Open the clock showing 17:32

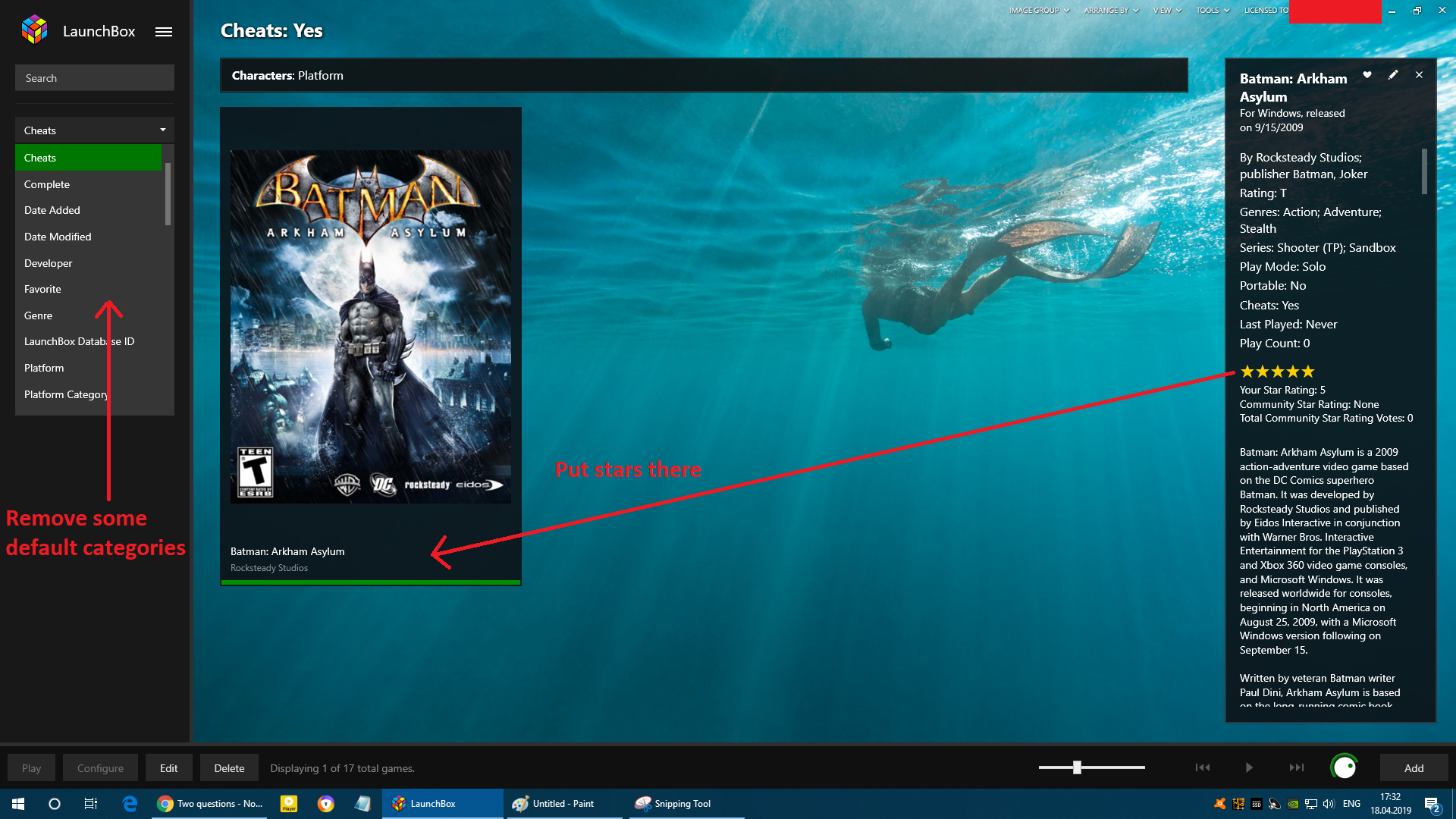pos(1391,804)
